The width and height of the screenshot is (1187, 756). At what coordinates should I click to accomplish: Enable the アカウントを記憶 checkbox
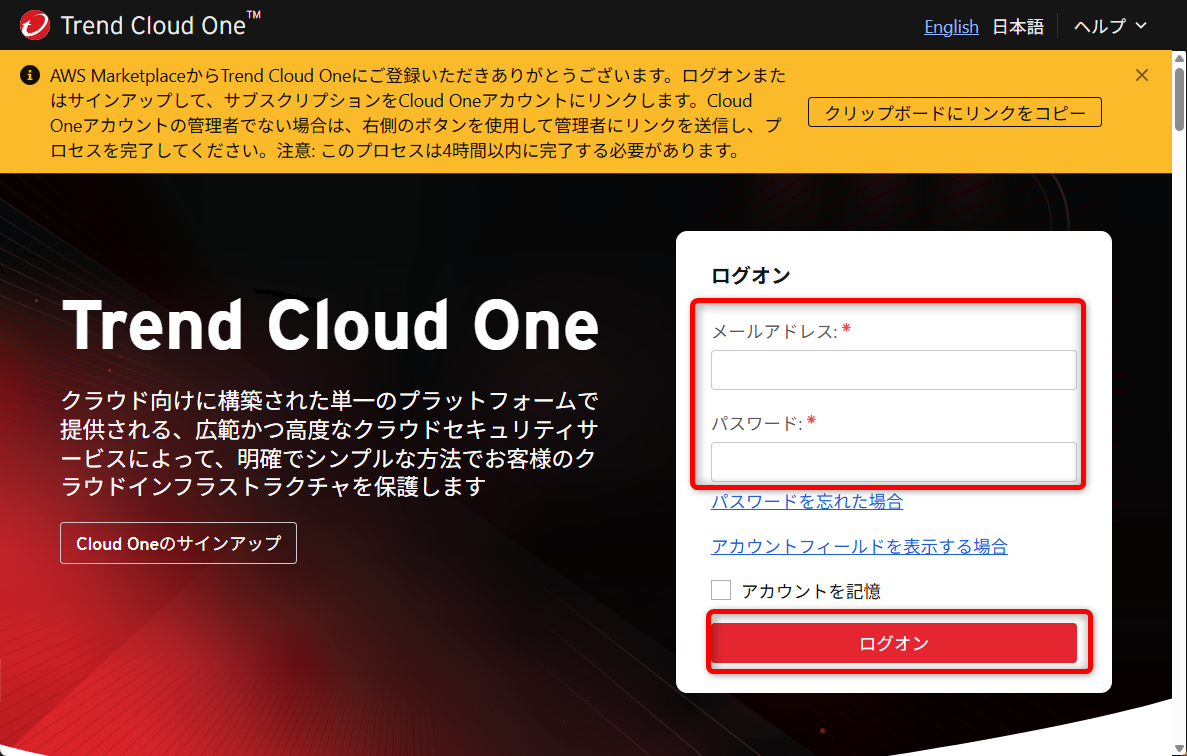[x=721, y=590]
